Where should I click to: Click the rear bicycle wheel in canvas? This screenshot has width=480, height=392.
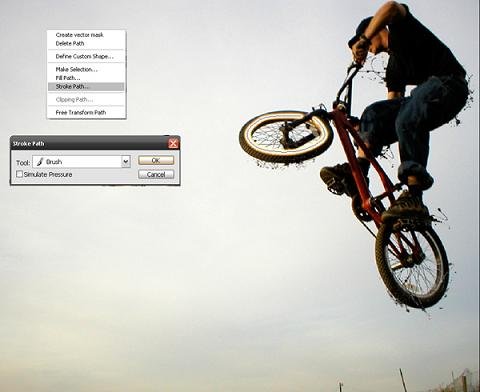(412, 263)
